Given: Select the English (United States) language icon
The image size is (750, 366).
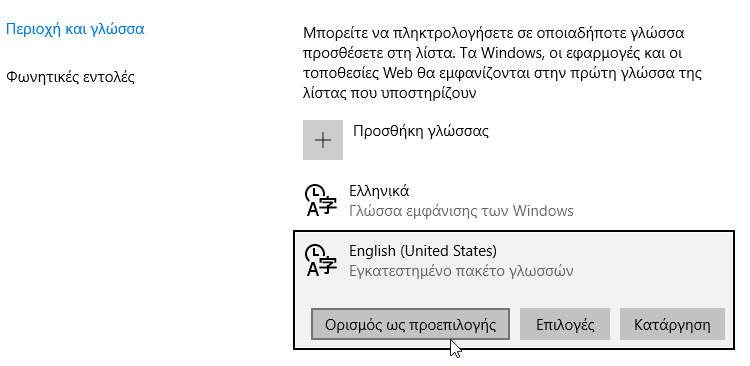Looking at the screenshot, I should pyautogui.click(x=320, y=260).
